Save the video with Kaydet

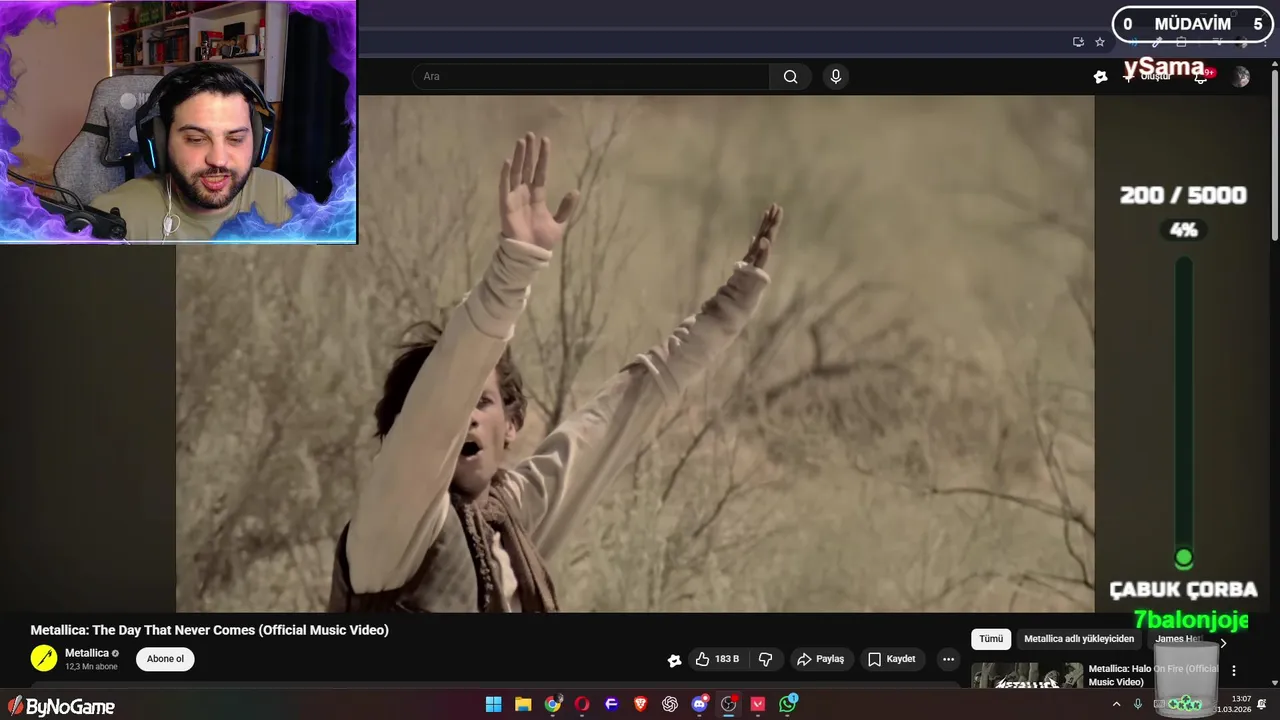click(x=891, y=659)
